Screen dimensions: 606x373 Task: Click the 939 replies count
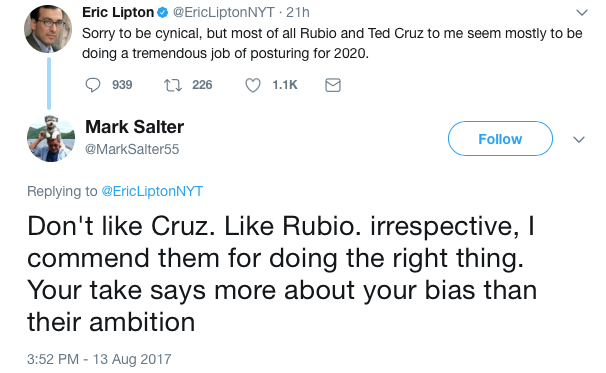[122, 85]
